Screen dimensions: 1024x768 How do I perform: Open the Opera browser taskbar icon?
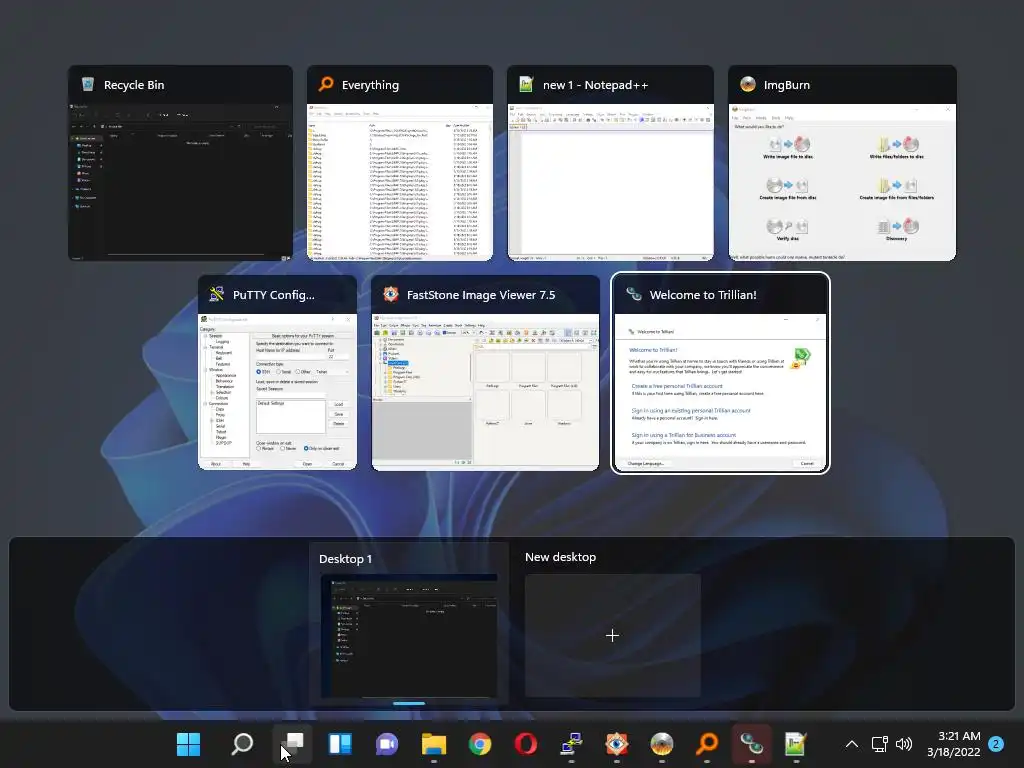tap(526, 744)
